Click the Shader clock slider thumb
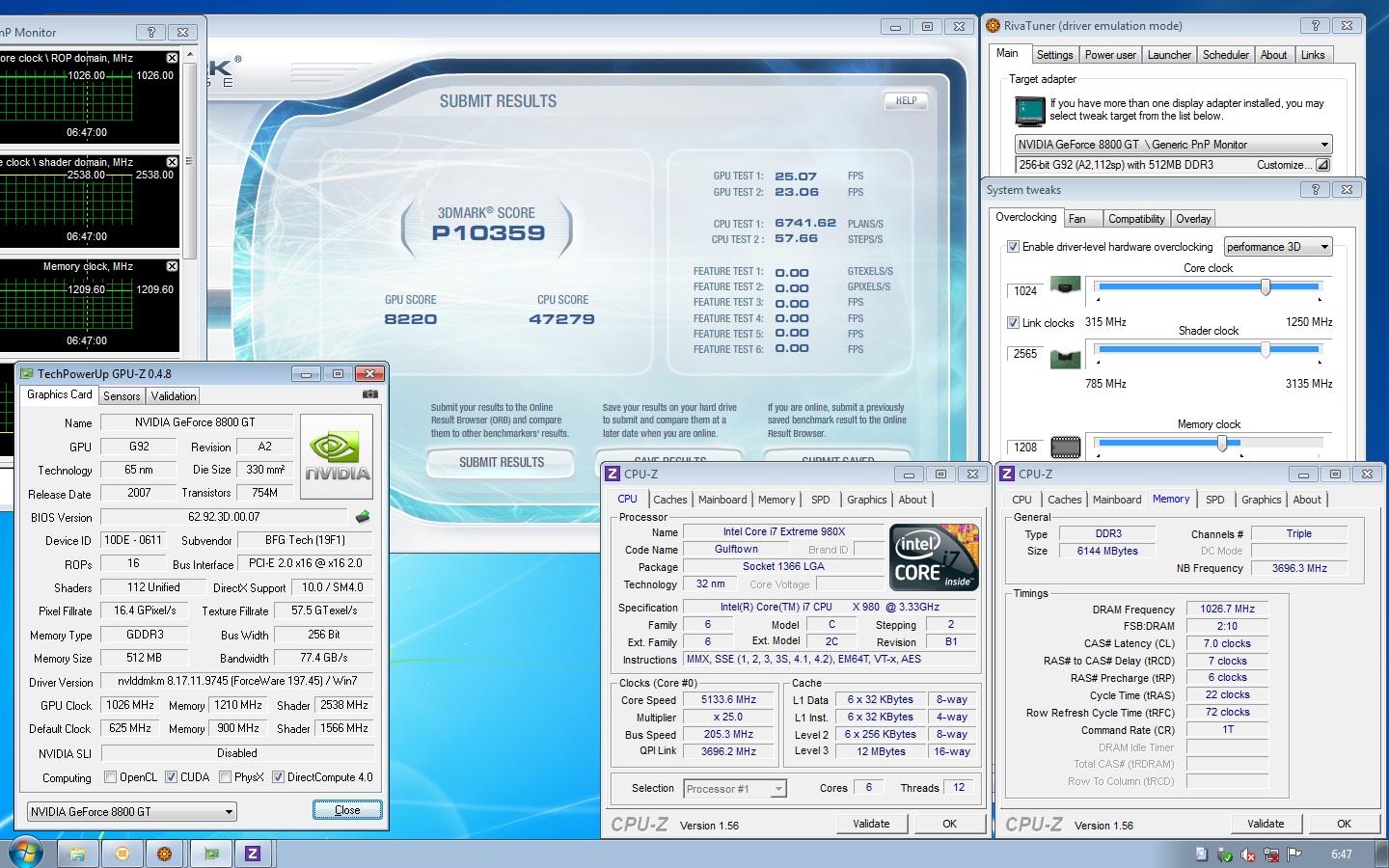1389x868 pixels. (x=1266, y=351)
